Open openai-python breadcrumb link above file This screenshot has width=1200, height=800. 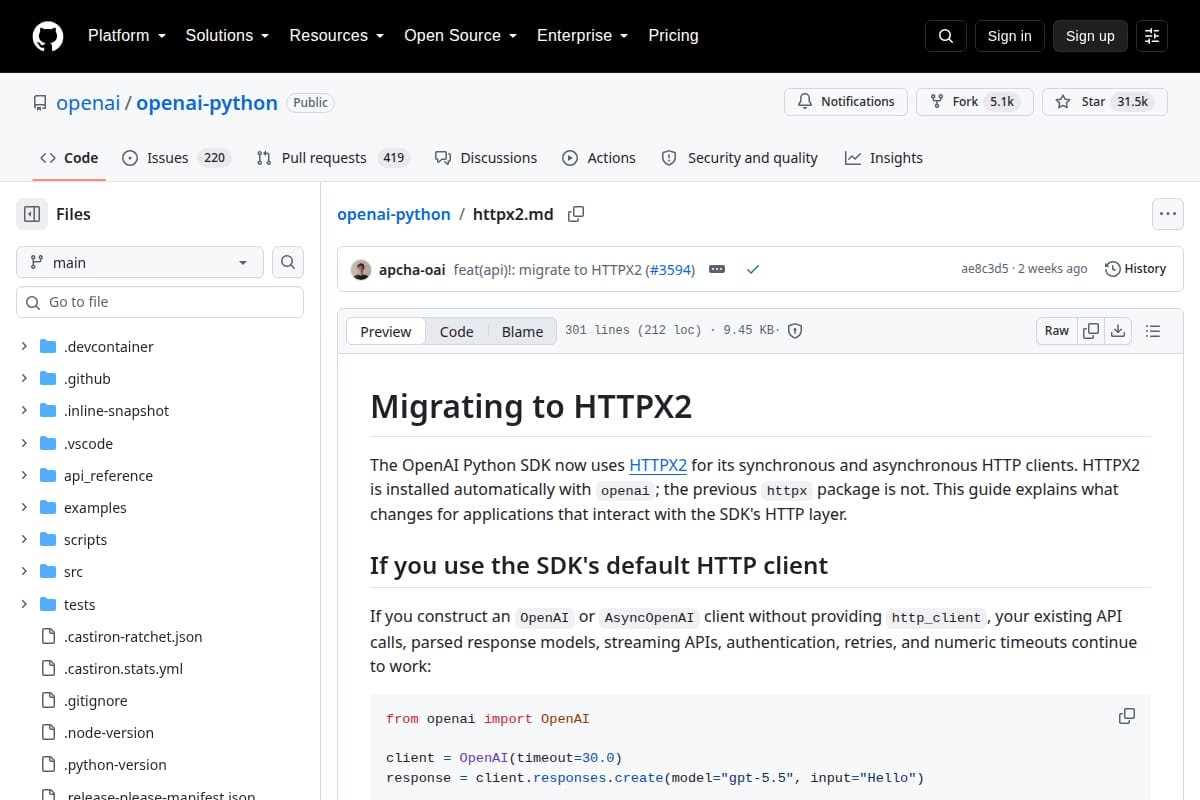(394, 214)
